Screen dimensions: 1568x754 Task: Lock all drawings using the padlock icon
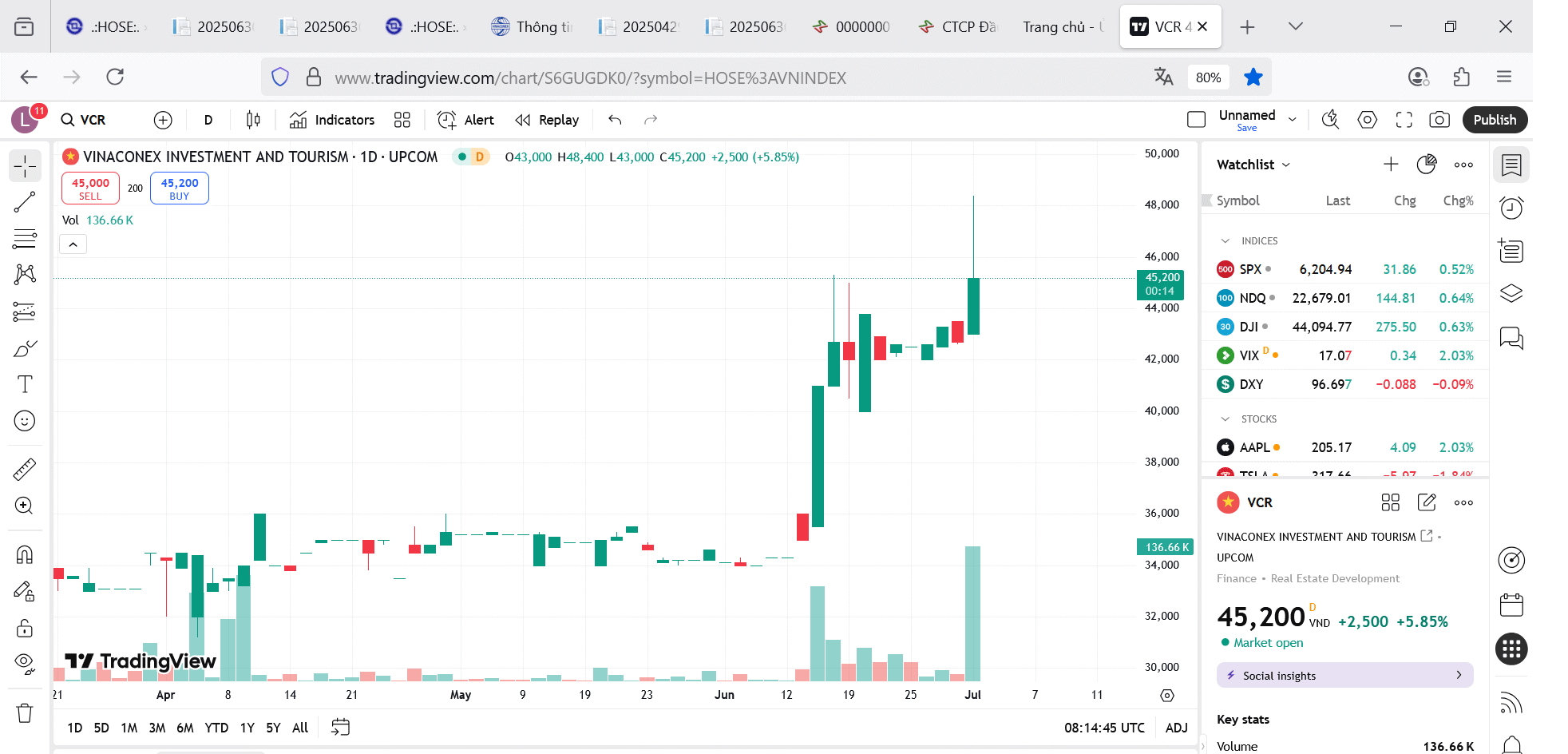tap(24, 628)
